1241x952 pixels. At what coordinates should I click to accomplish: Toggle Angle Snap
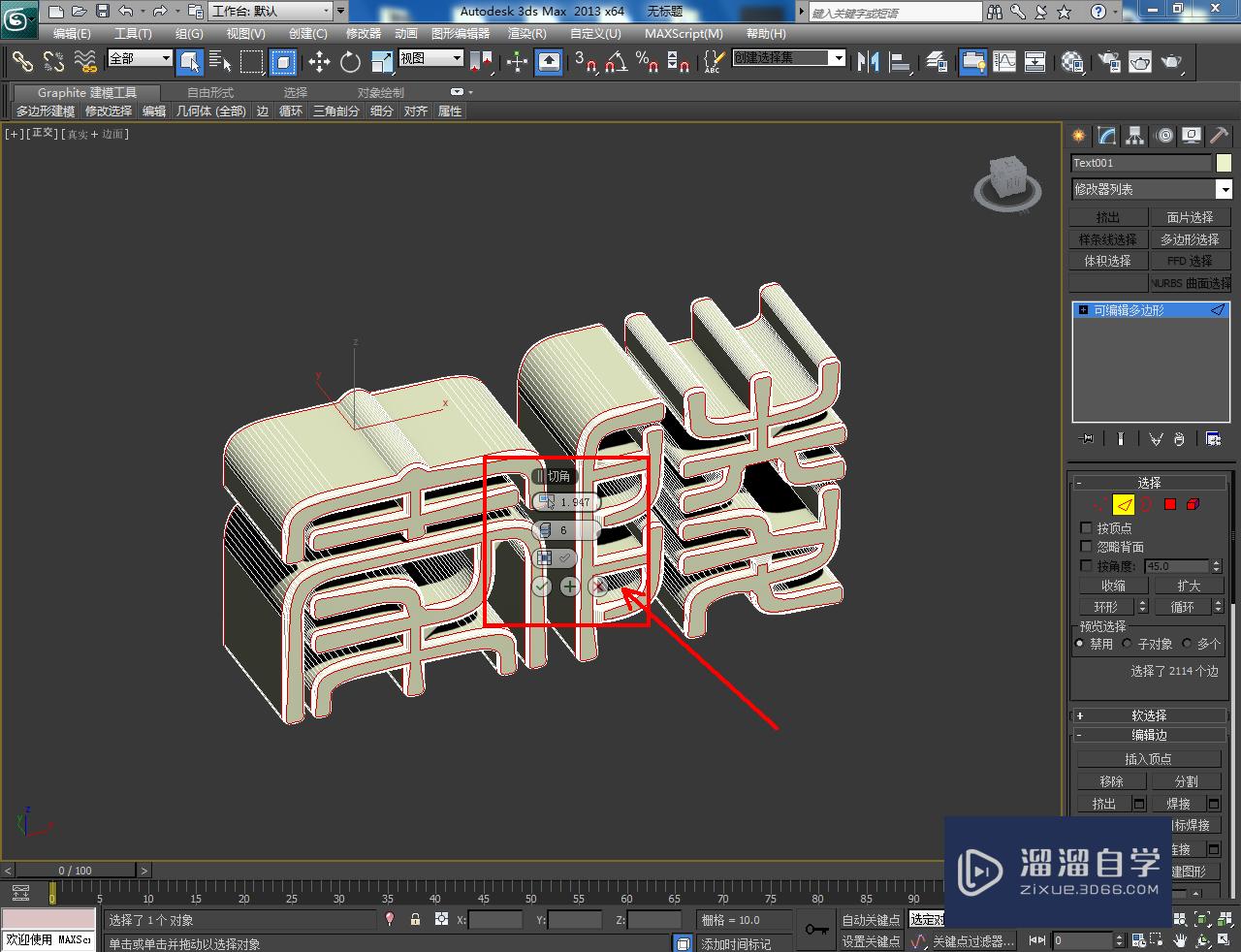[x=616, y=62]
